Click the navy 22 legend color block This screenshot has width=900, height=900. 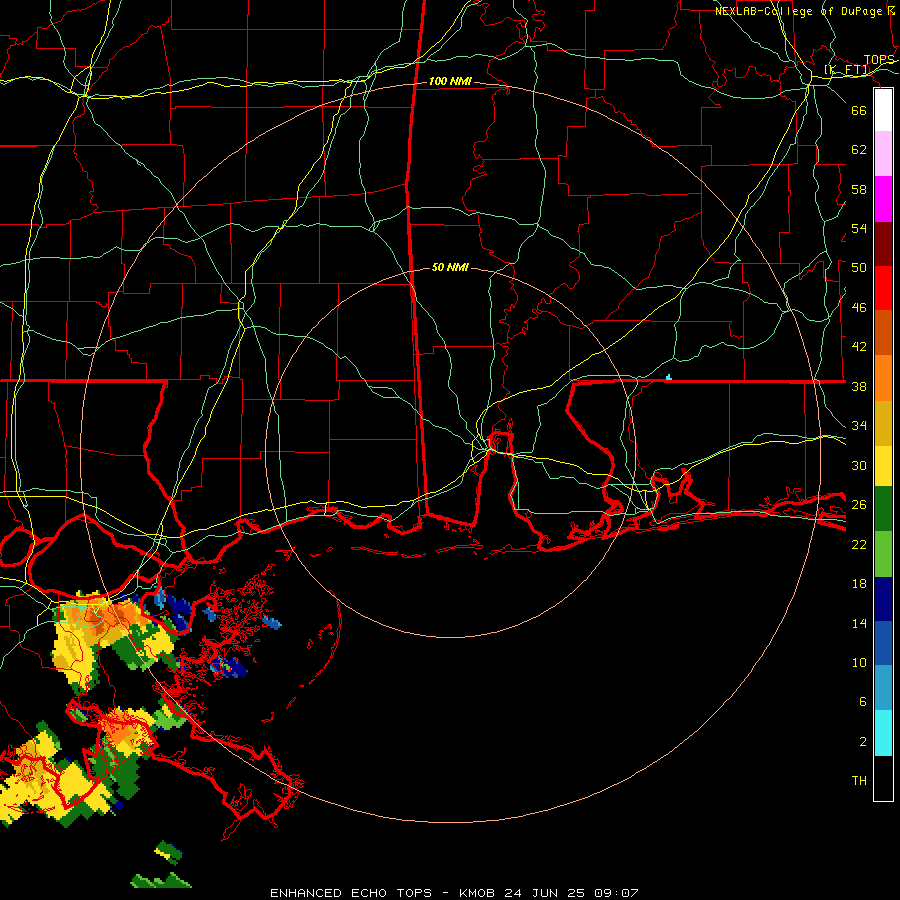883,599
